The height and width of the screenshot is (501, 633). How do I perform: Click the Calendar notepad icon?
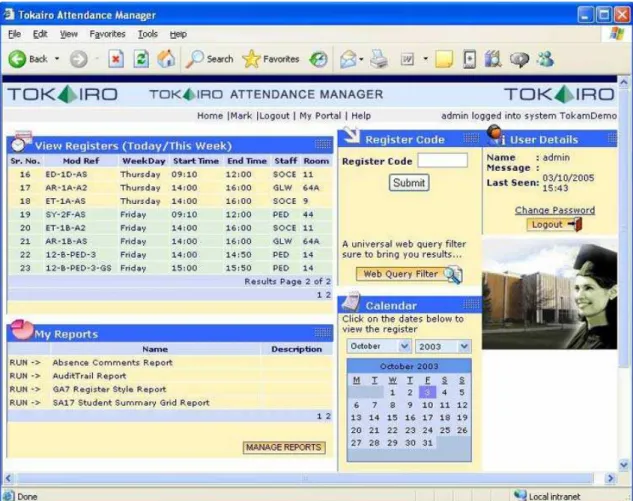350,300
